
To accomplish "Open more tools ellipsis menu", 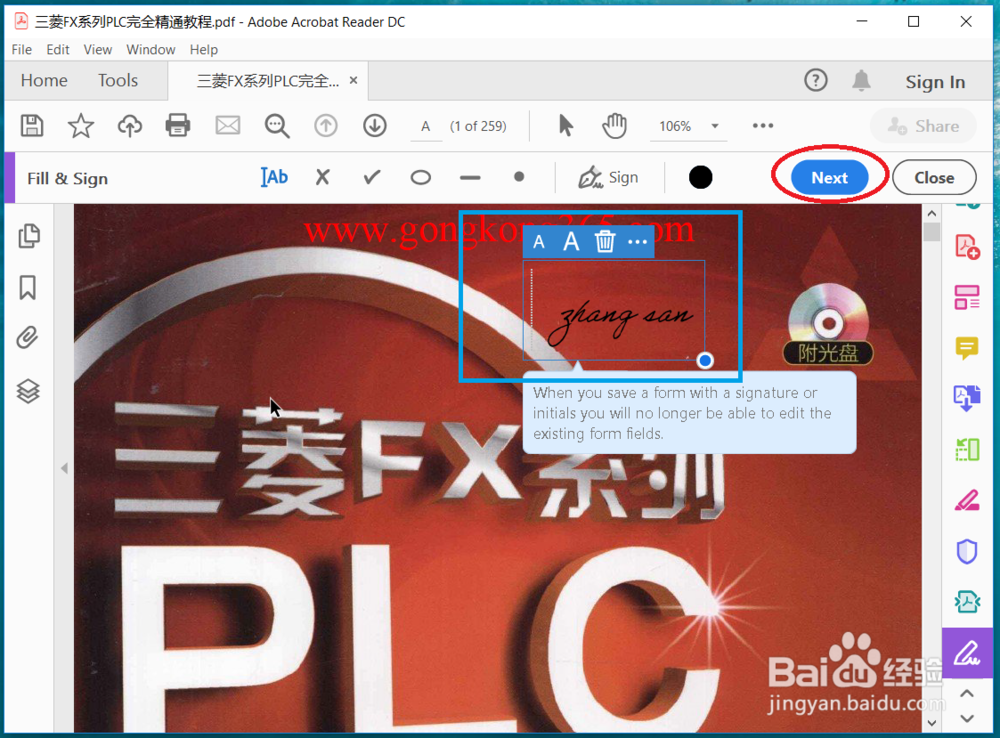I will pyautogui.click(x=763, y=126).
